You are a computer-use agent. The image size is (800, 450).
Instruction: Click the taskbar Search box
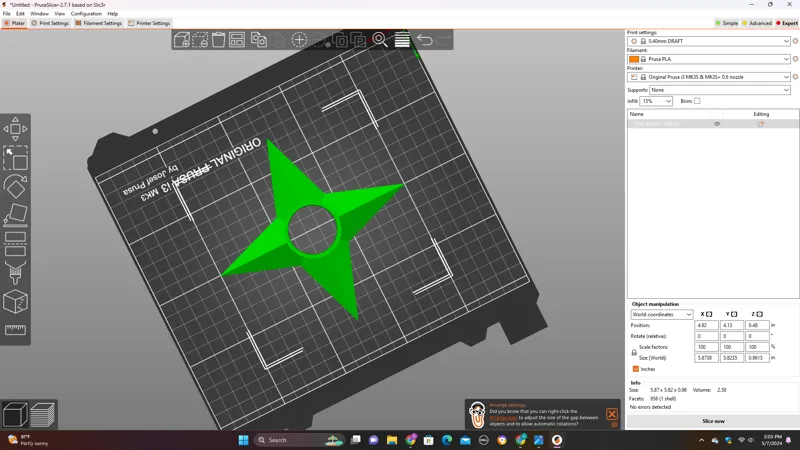coord(298,440)
